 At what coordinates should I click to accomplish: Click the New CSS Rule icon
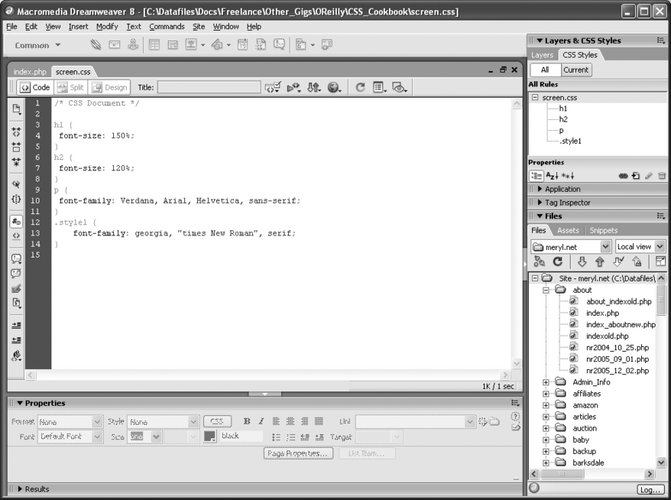[636, 176]
